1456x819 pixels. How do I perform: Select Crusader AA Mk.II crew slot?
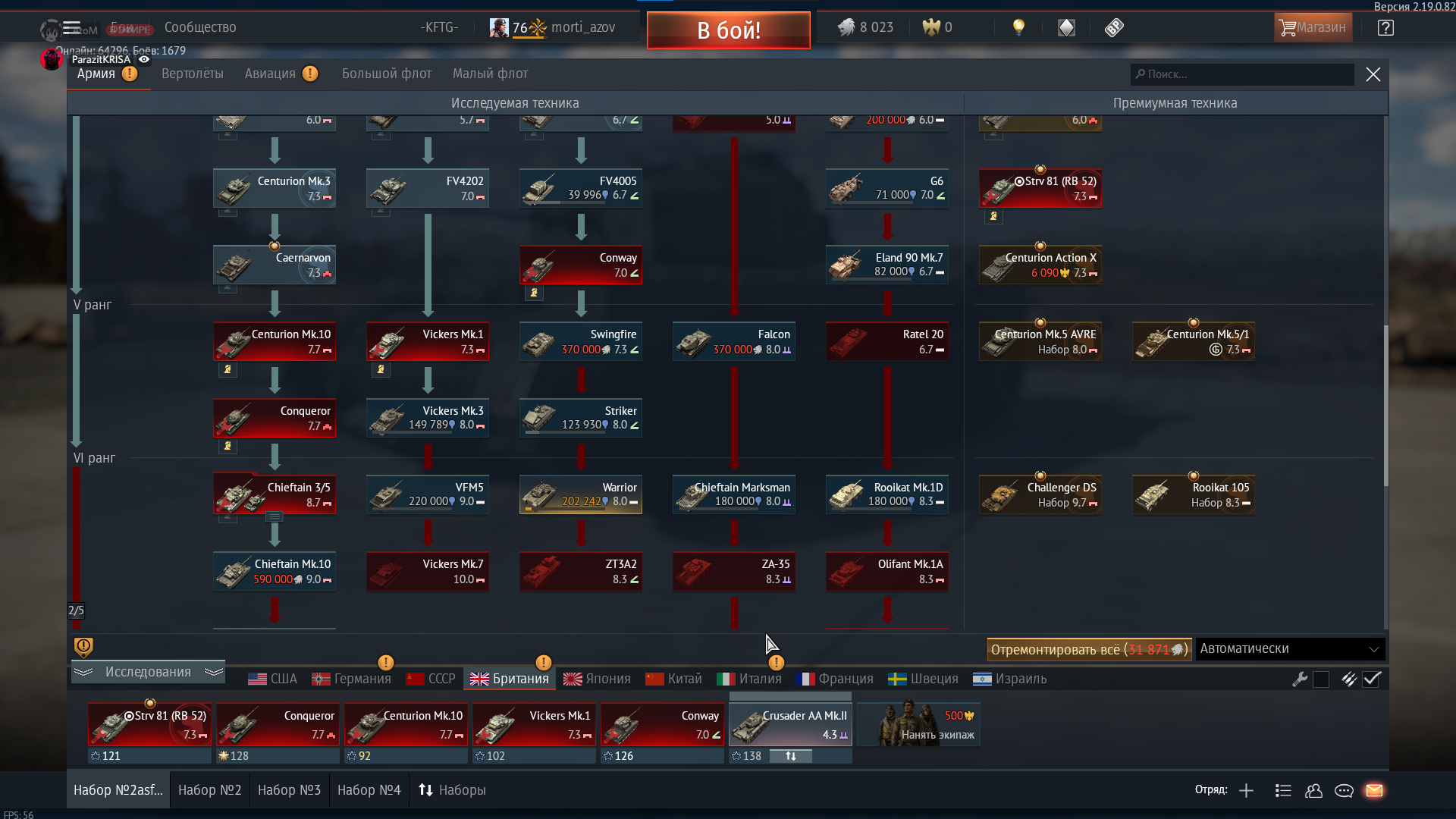790,724
